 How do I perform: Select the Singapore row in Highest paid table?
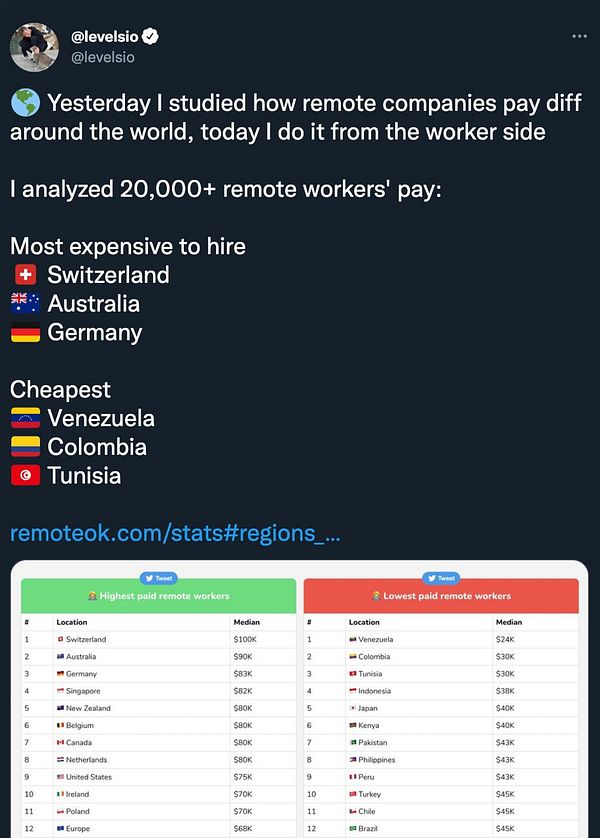[159, 691]
